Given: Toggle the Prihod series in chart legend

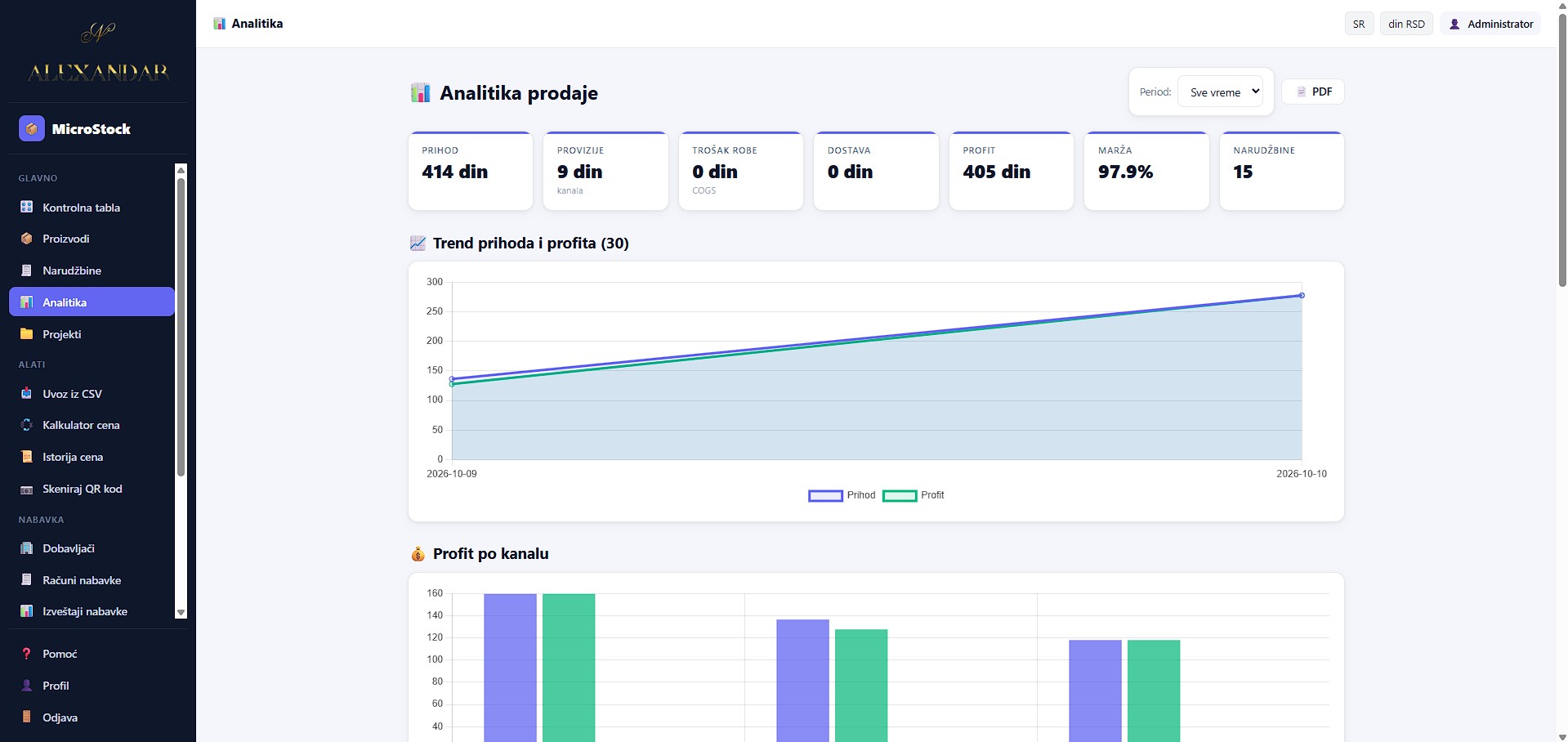Looking at the screenshot, I should (x=842, y=495).
